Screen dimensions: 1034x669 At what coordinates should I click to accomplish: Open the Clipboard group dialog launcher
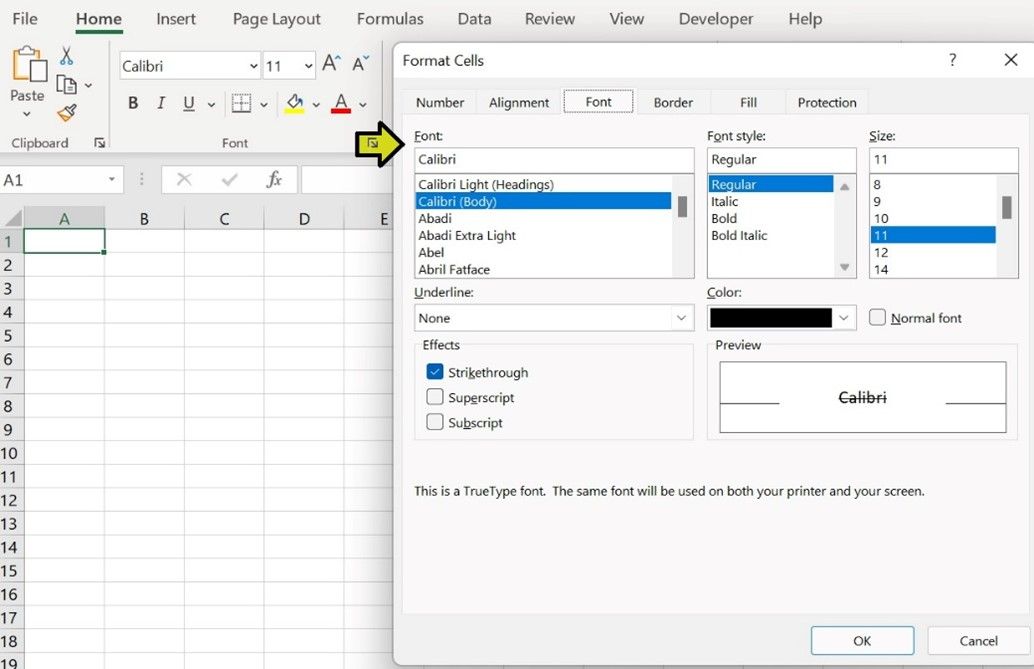(x=100, y=143)
